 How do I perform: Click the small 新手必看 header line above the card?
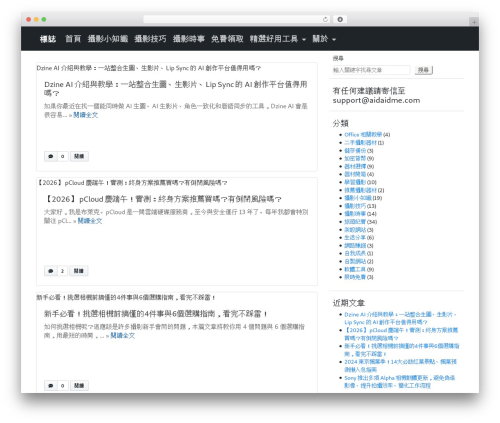click(x=126, y=297)
